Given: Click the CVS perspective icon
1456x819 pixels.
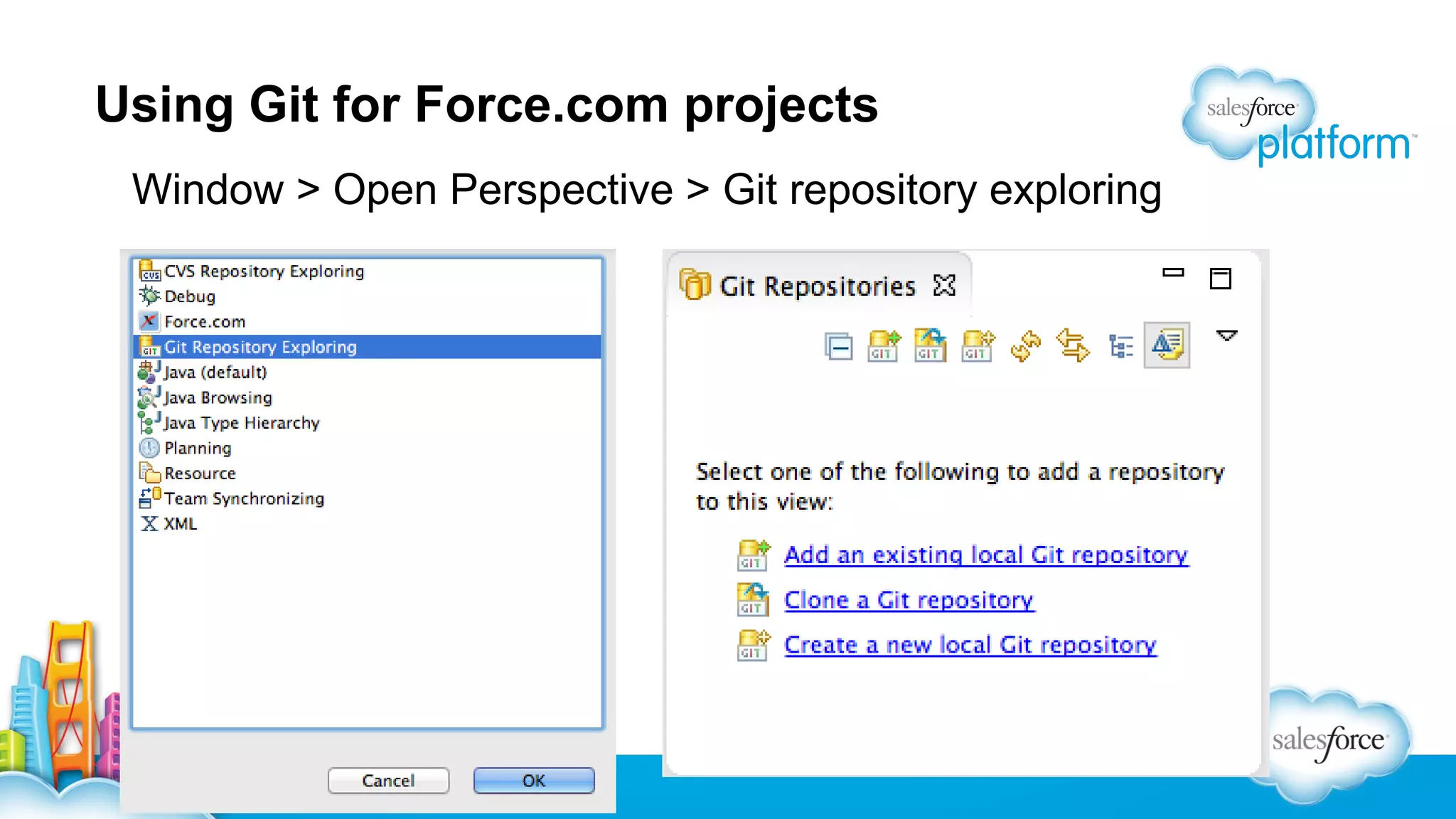Looking at the screenshot, I should point(149,270).
